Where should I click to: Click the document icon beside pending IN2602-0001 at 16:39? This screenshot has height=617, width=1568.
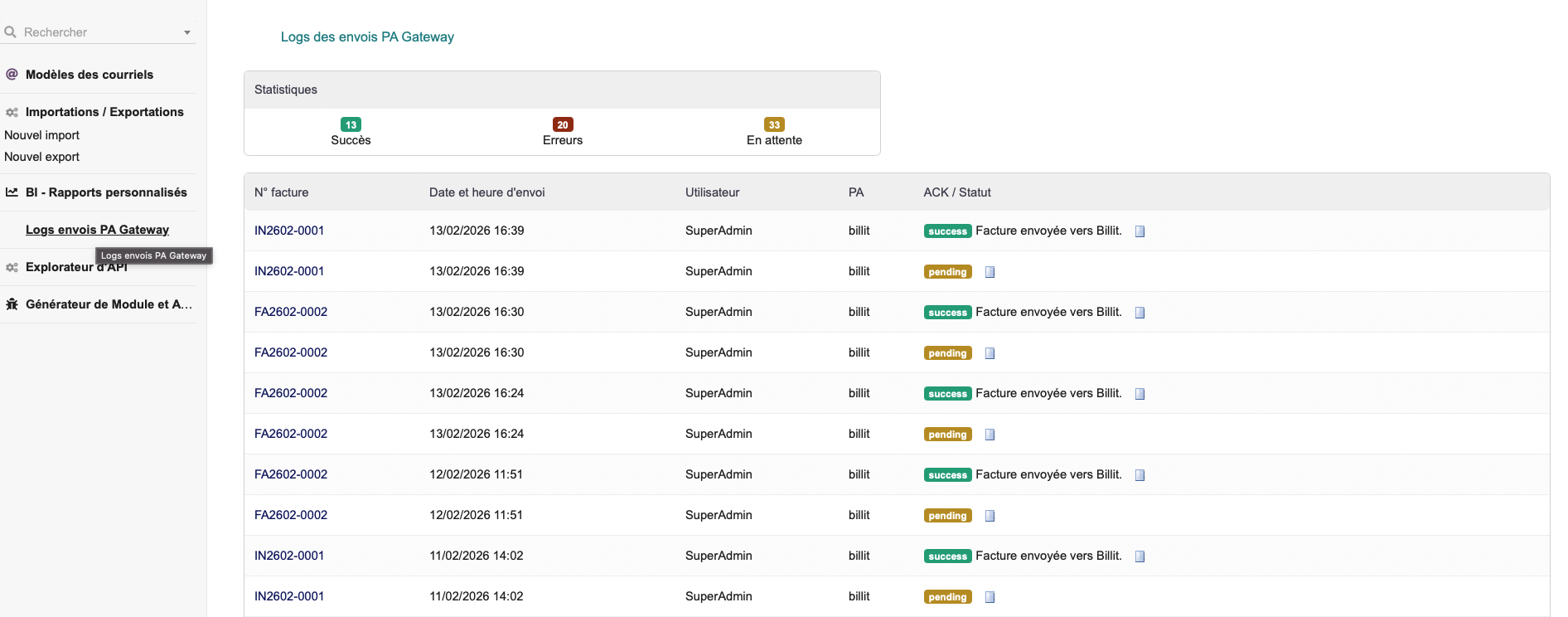(990, 272)
